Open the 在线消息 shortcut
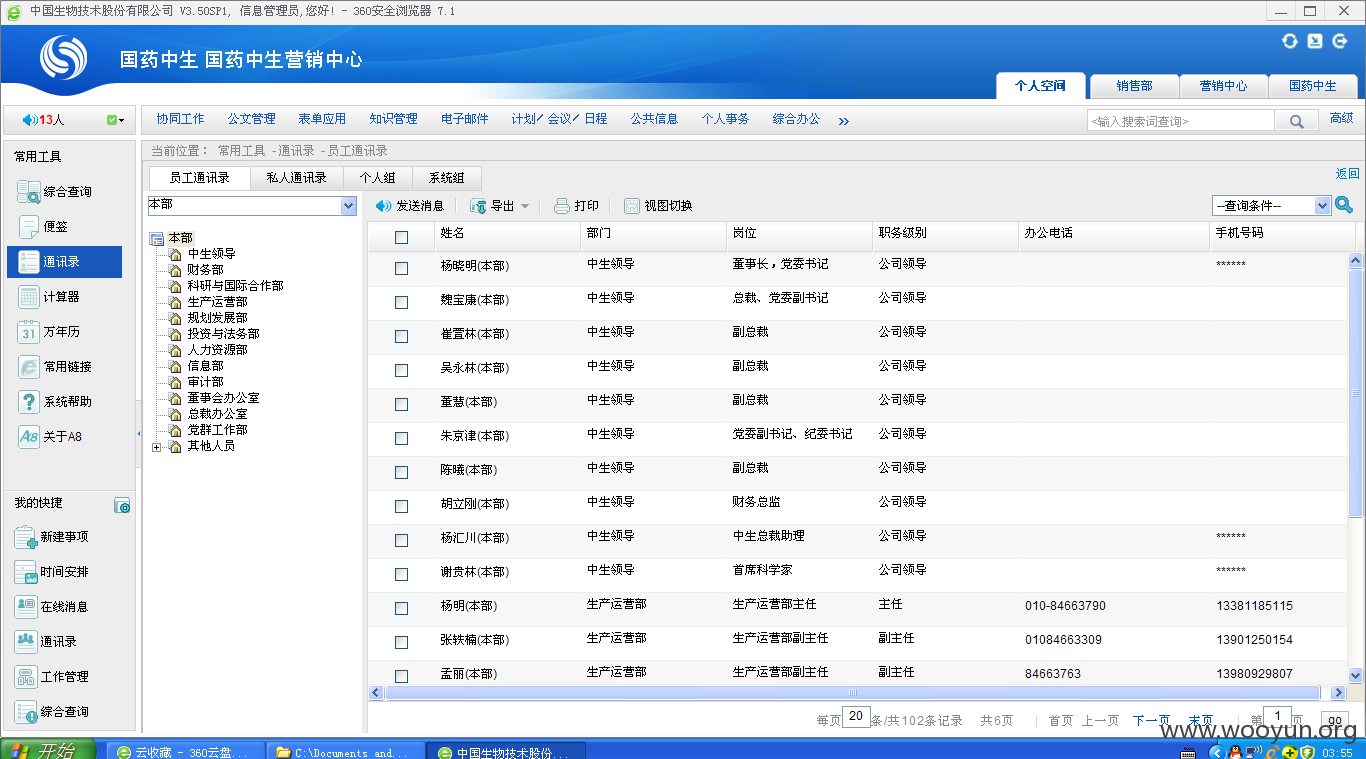Viewport: 1366px width, 759px height. 52,607
